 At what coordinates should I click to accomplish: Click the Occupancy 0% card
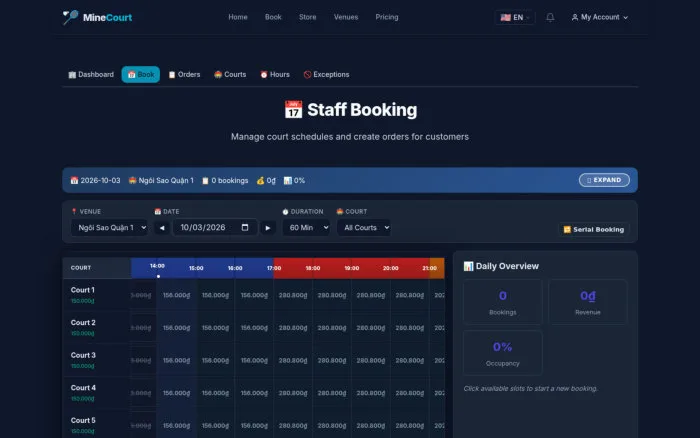[503, 353]
